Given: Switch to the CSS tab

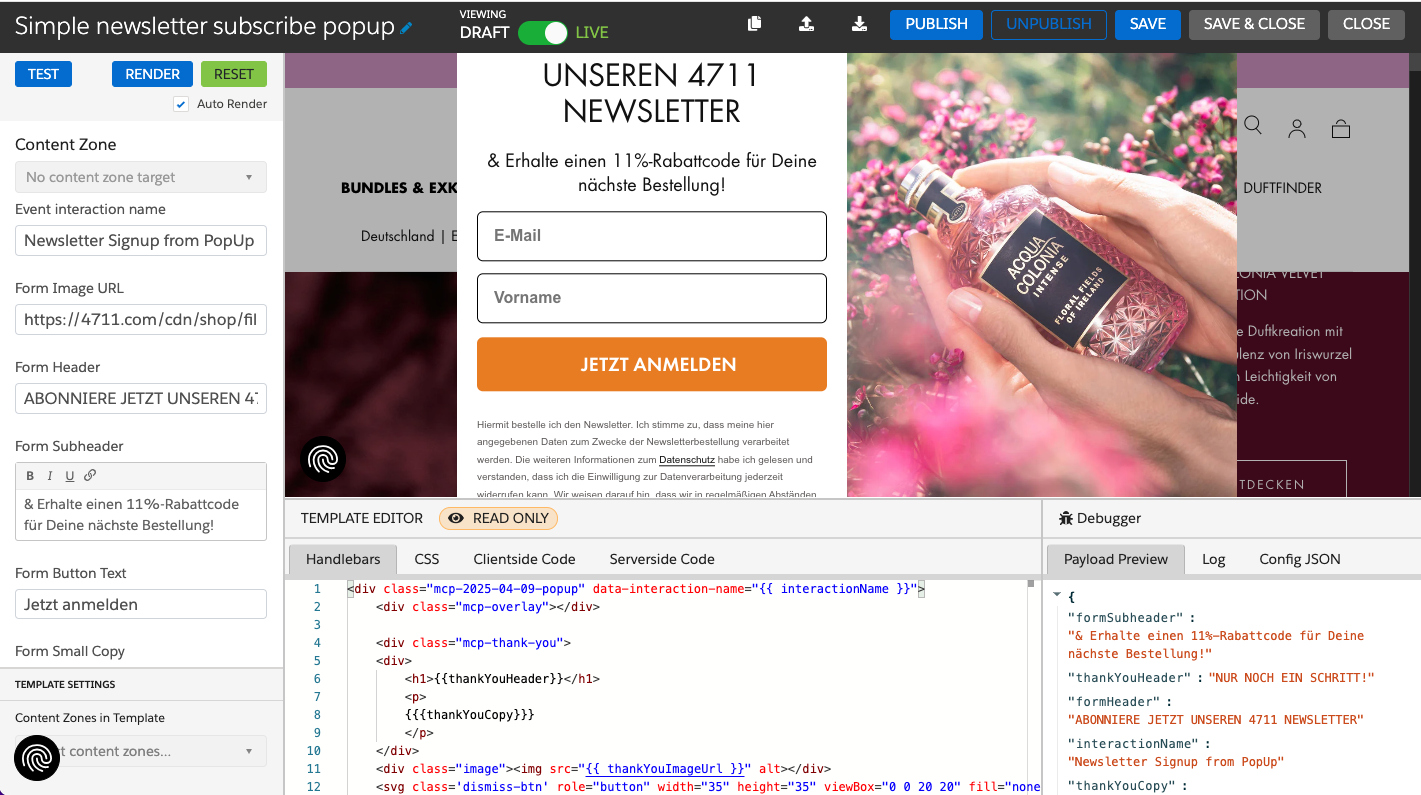Looking at the screenshot, I should 426,559.
